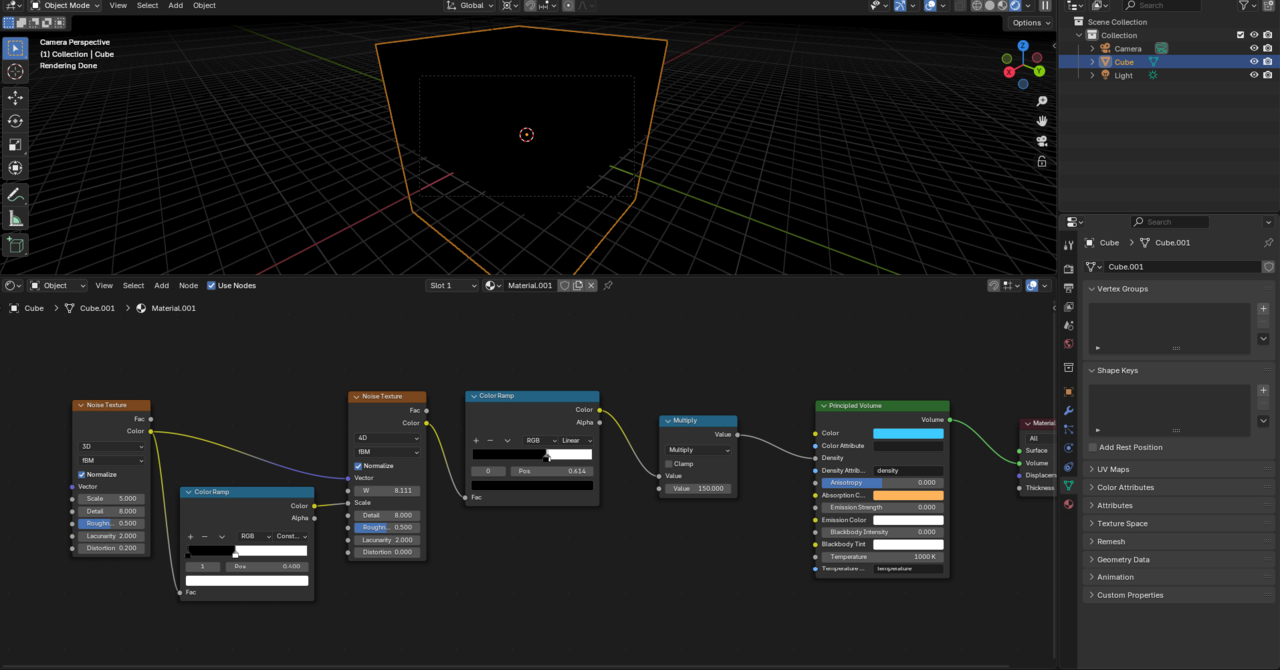Click the fake user shield for Material.001

tap(564, 285)
